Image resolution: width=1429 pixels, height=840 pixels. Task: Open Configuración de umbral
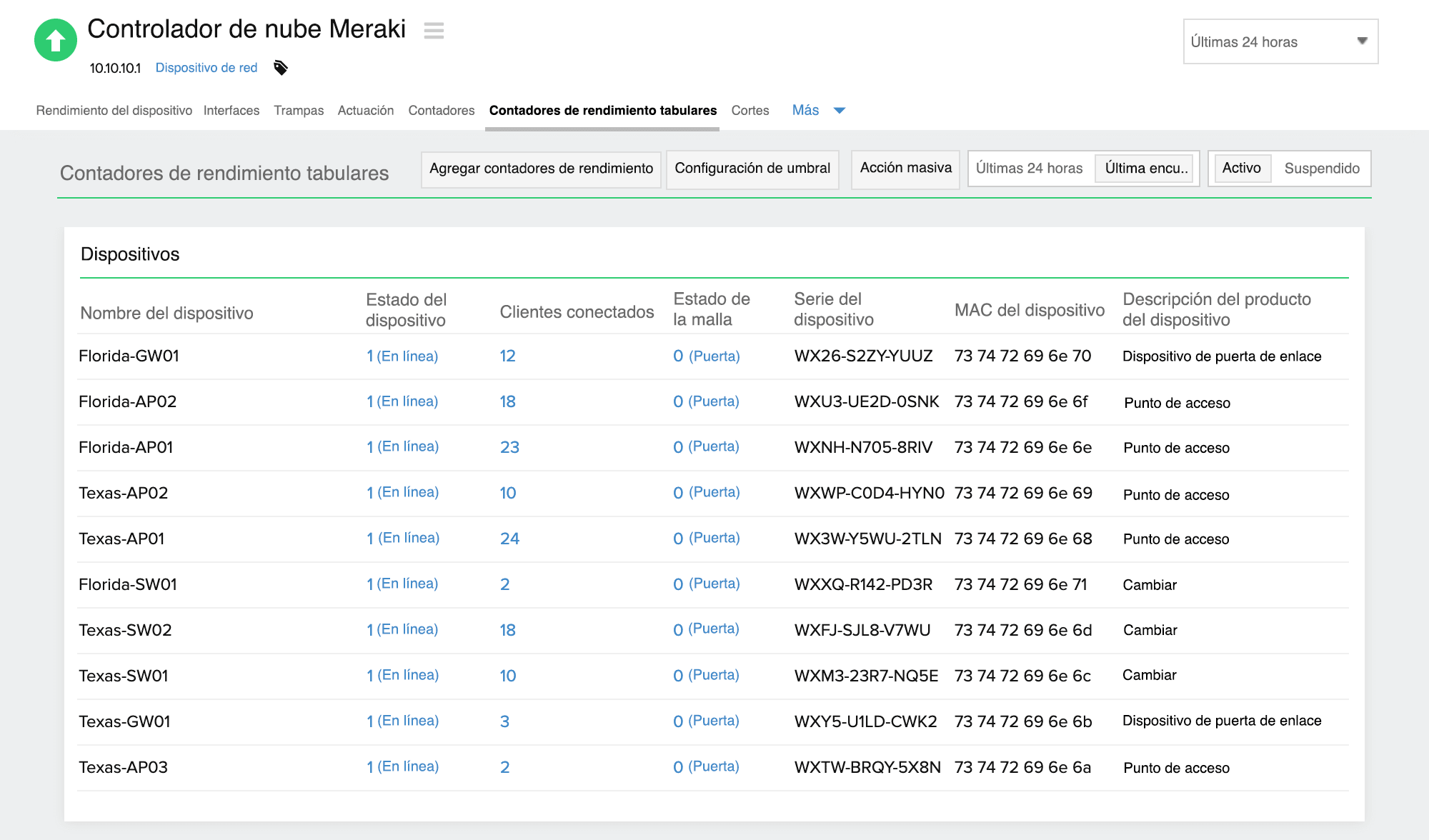pyautogui.click(x=752, y=169)
